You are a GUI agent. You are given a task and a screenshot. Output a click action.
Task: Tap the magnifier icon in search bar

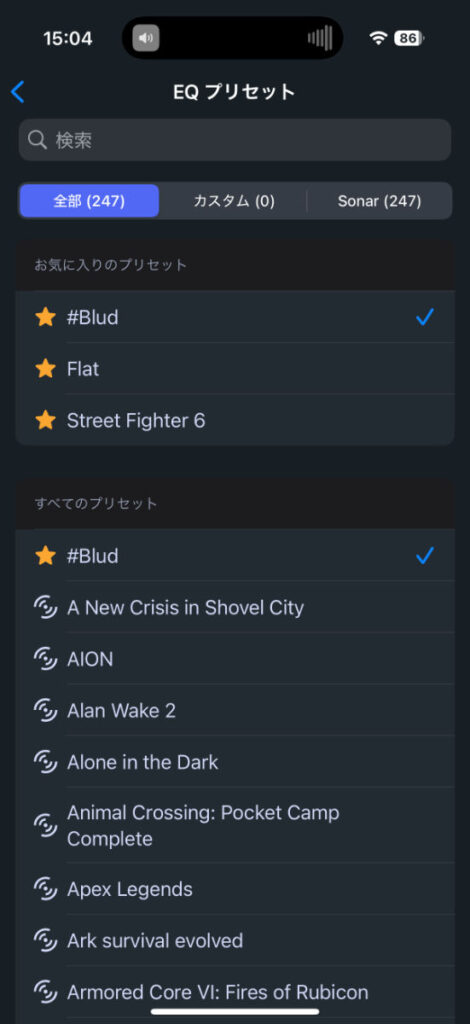(38, 140)
